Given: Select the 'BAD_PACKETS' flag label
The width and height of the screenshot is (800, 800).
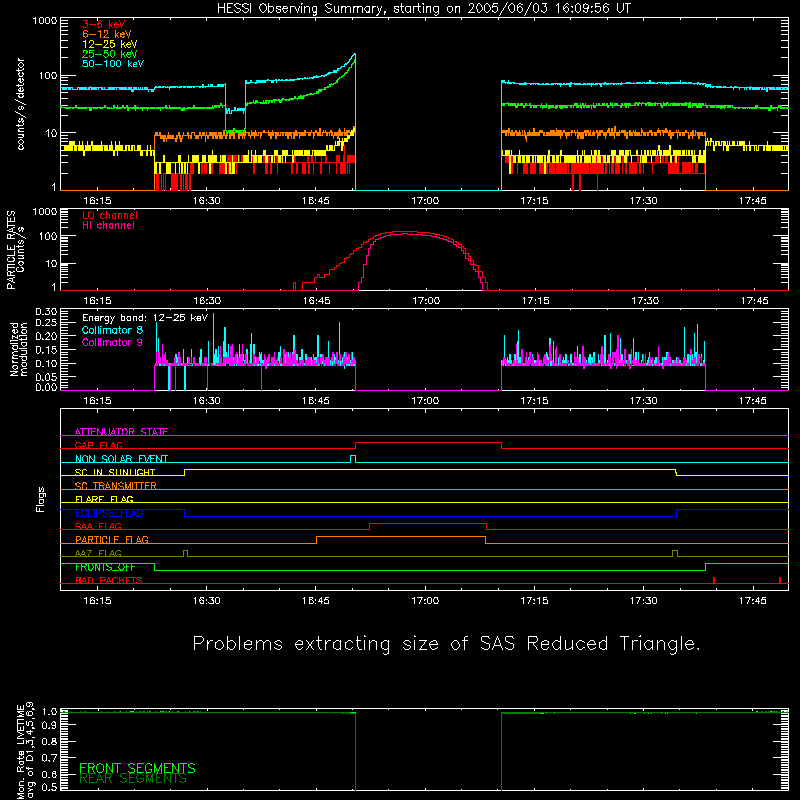Looking at the screenshot, I should point(109,580).
